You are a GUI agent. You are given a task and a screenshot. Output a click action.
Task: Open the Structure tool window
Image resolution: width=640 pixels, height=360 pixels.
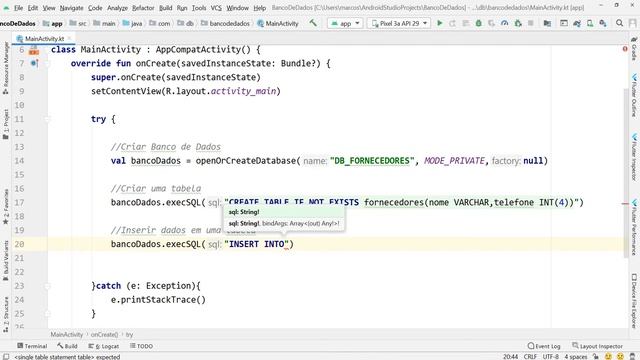(x=6, y=313)
